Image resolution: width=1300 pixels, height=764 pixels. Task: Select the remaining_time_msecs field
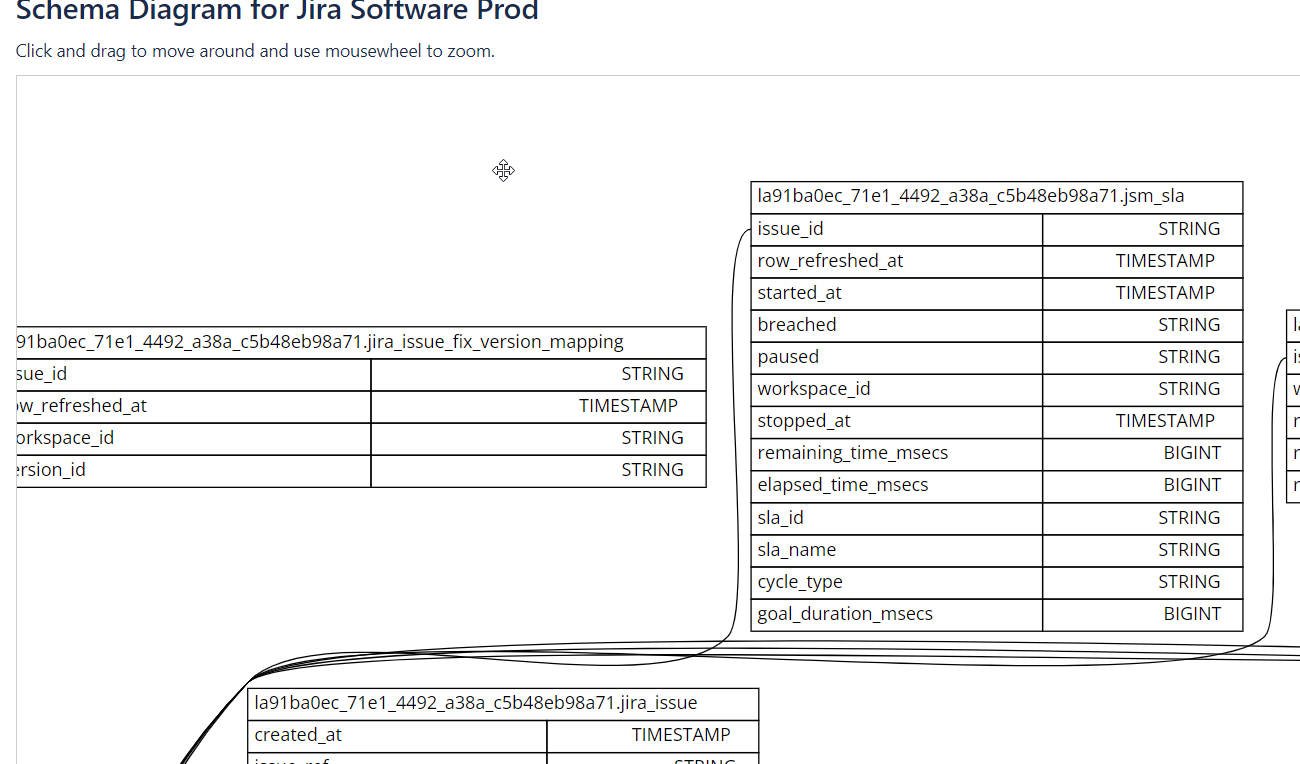997,453
